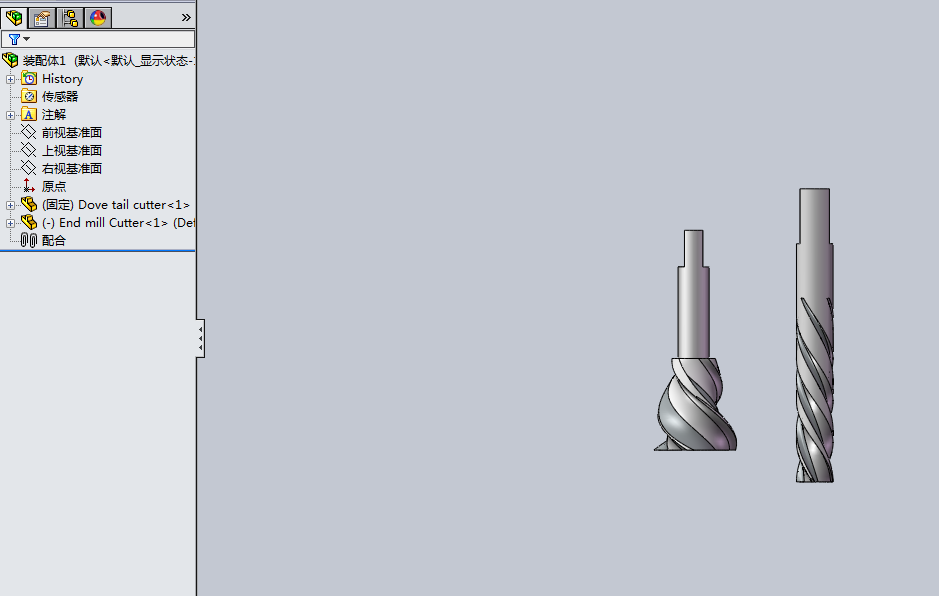Image resolution: width=939 pixels, height=596 pixels.
Task: Switch to the ConfigurationManager tab
Action: 70,18
